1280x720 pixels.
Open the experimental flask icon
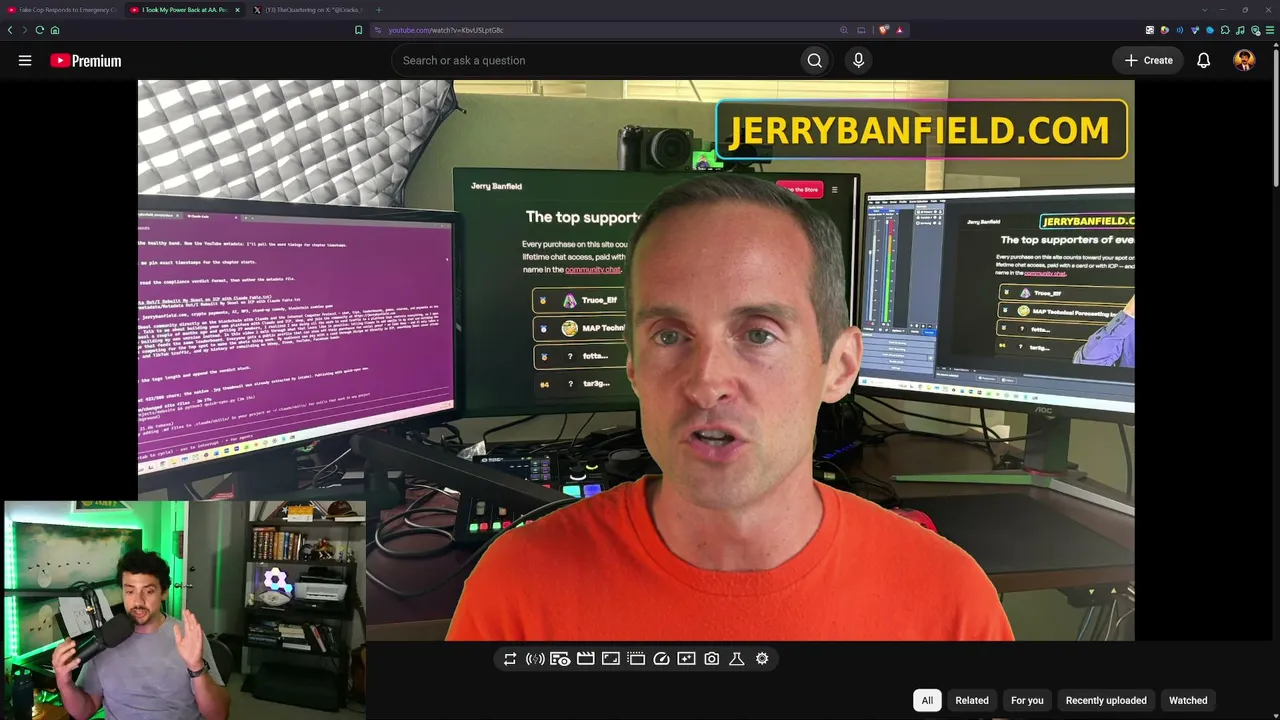coord(737,659)
